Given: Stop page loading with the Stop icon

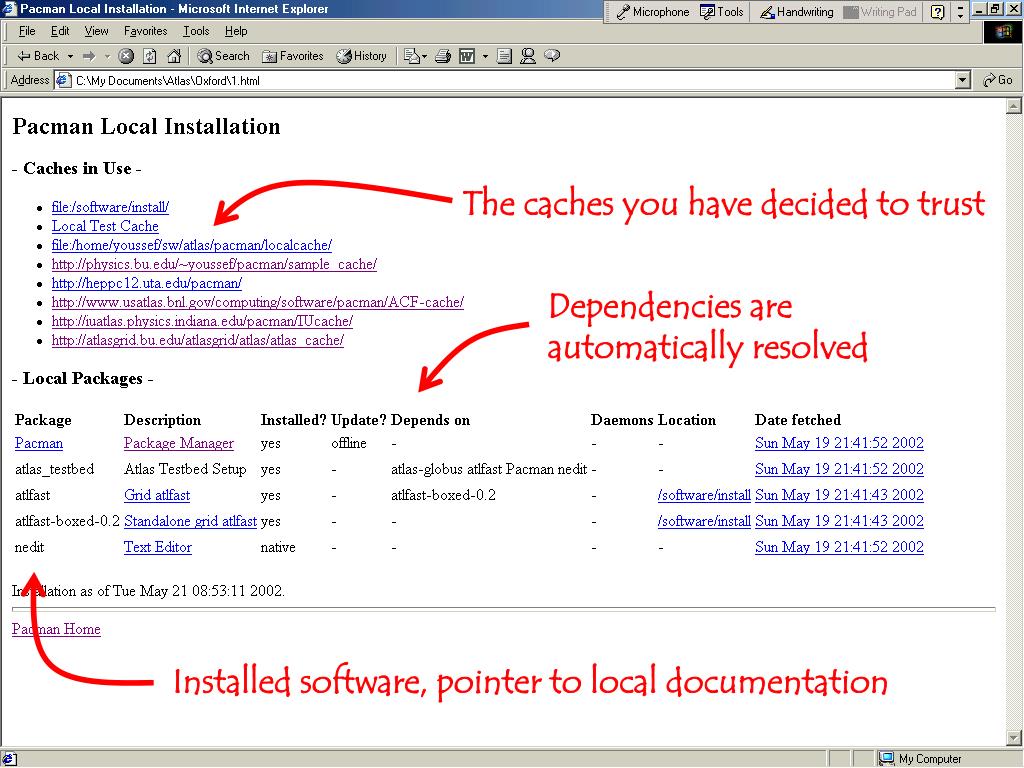Looking at the screenshot, I should (x=126, y=56).
